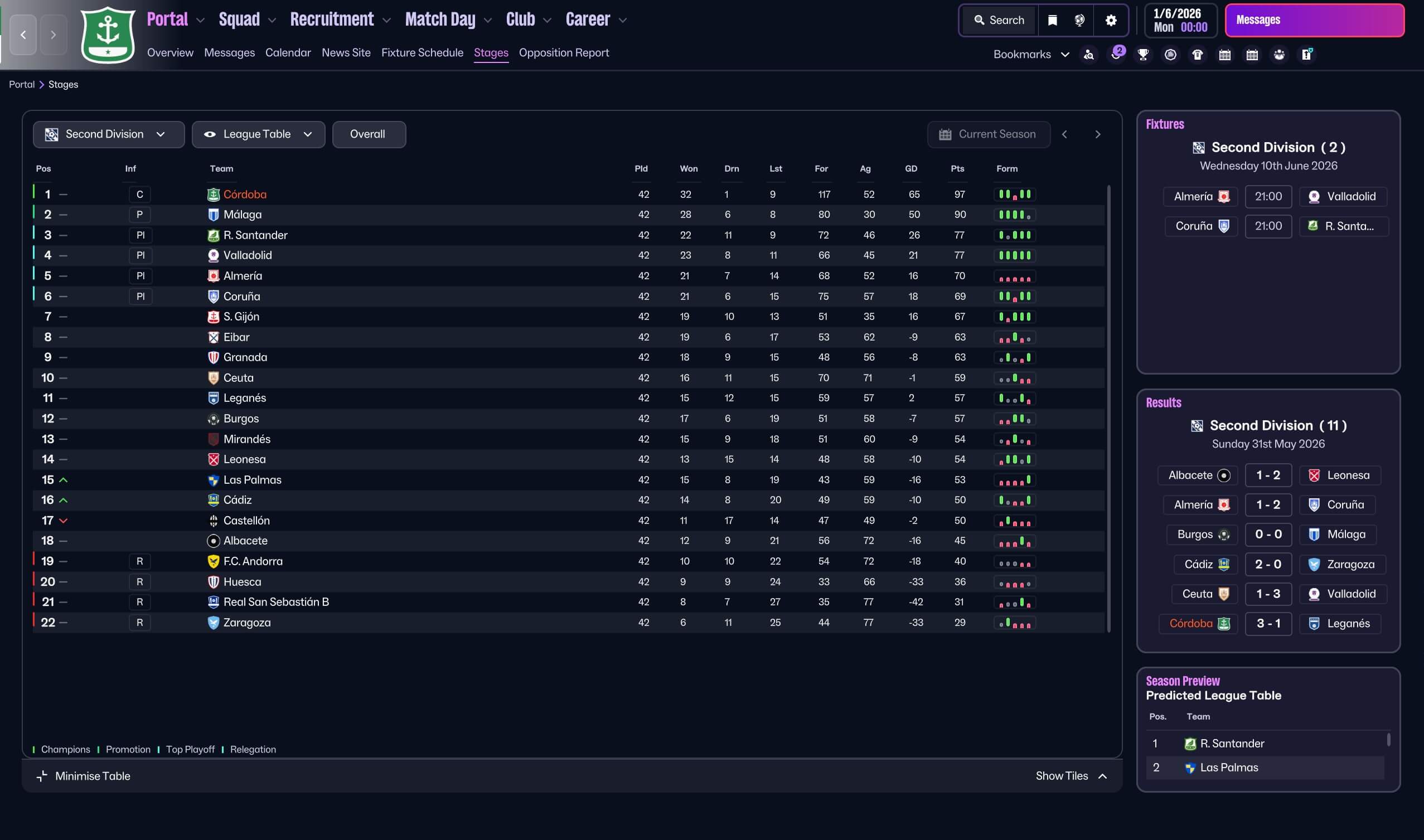The width and height of the screenshot is (1424, 840).
Task: Open the globe world icon
Action: (x=1079, y=21)
